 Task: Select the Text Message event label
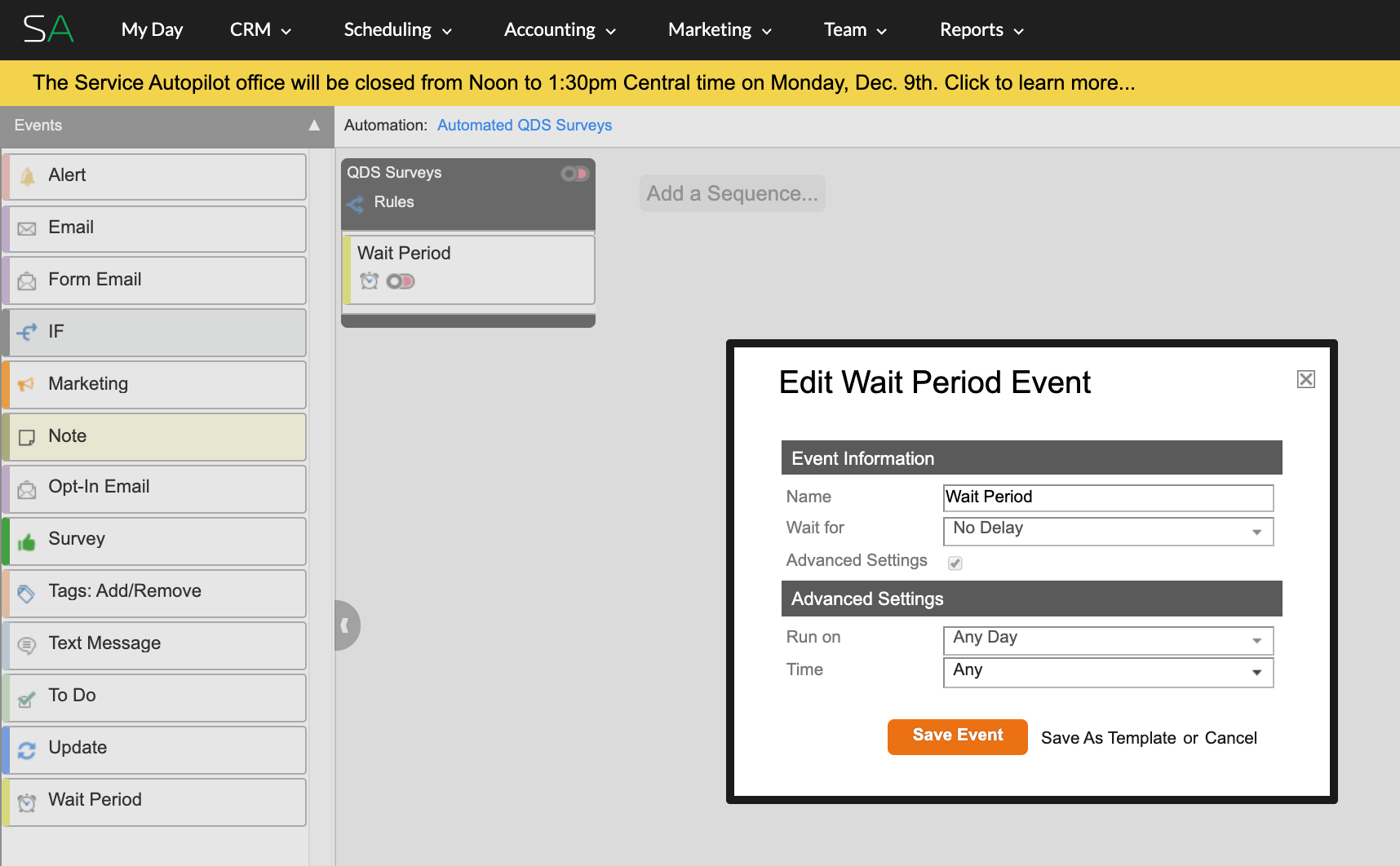click(x=104, y=643)
